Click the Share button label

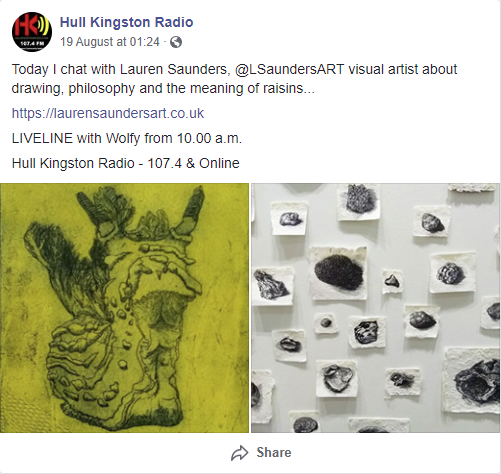[274, 453]
